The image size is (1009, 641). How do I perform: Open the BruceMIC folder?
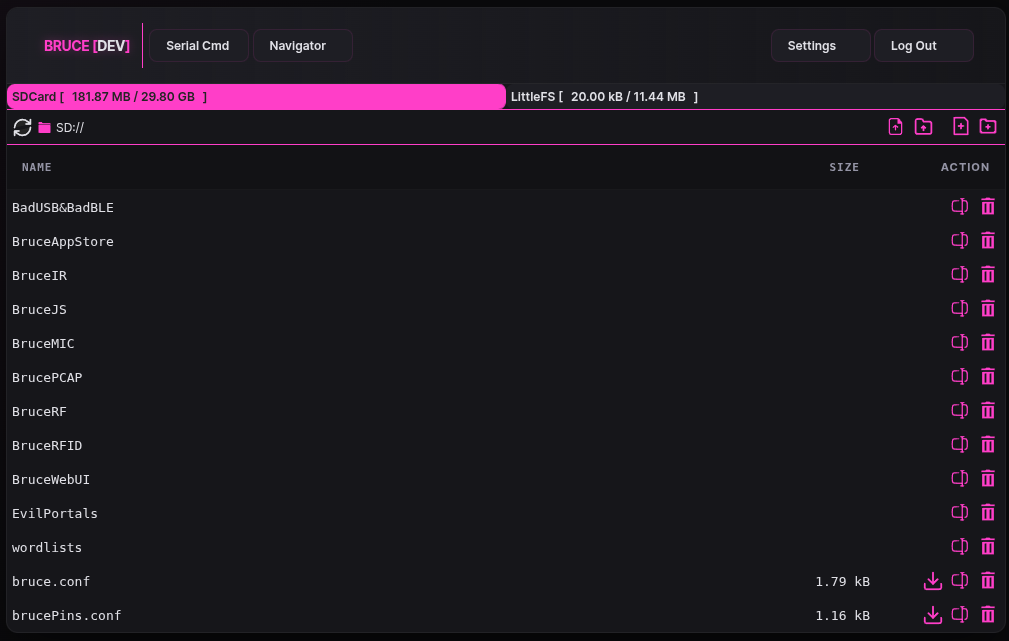coord(43,344)
